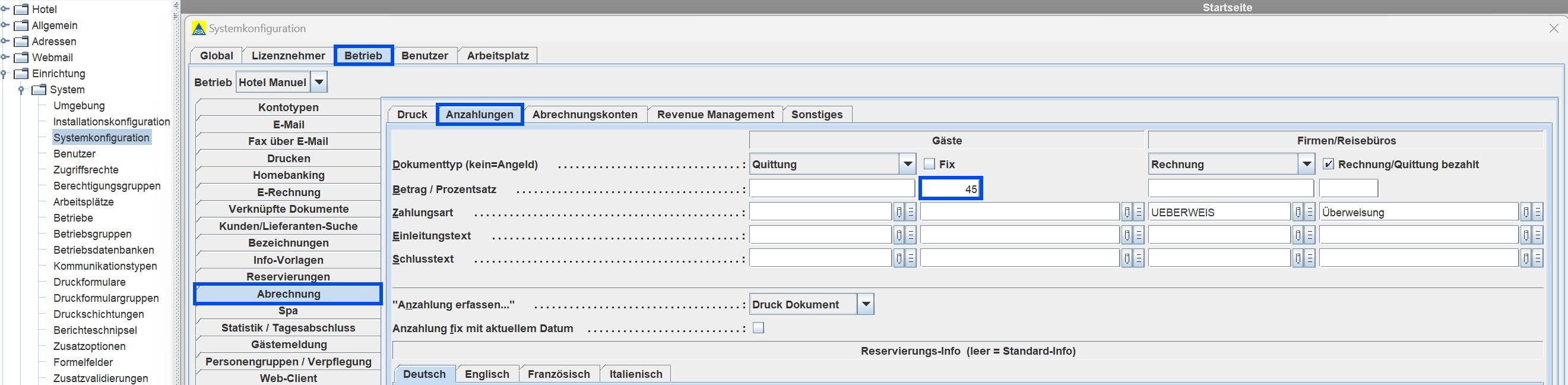Click the Webmail folder icon
Viewport: 1568px width, 385px height.
tap(21, 57)
